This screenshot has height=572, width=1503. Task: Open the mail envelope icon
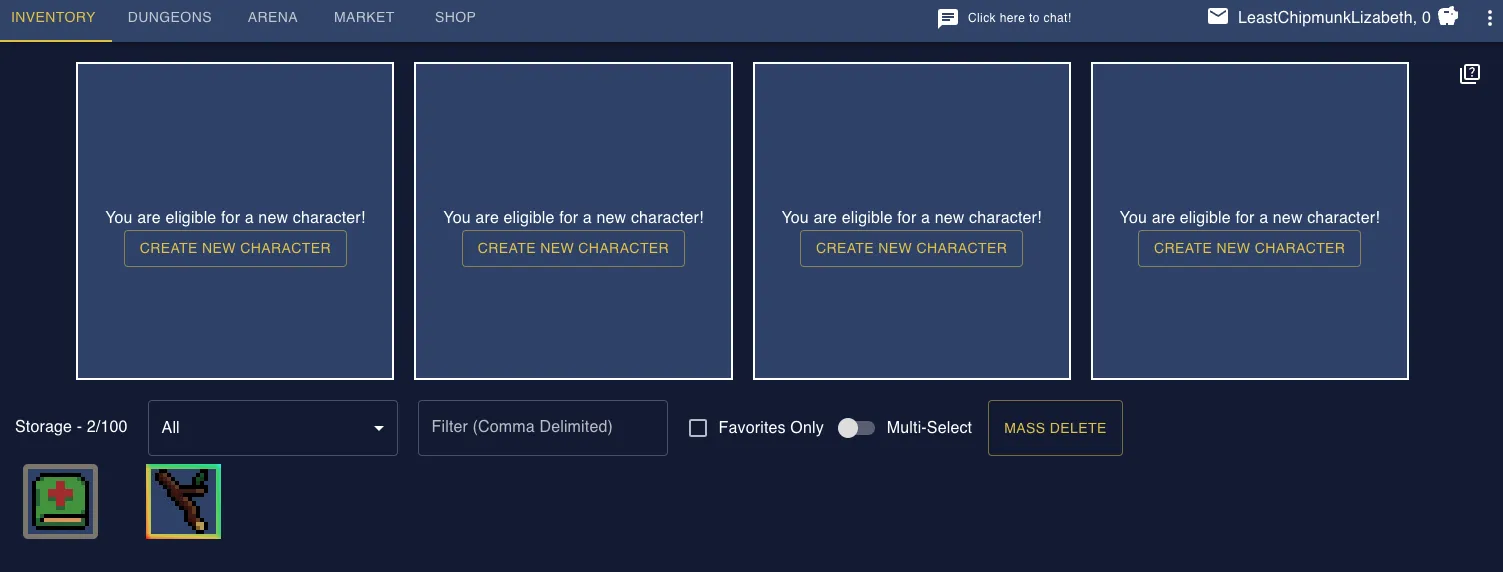[1217, 17]
